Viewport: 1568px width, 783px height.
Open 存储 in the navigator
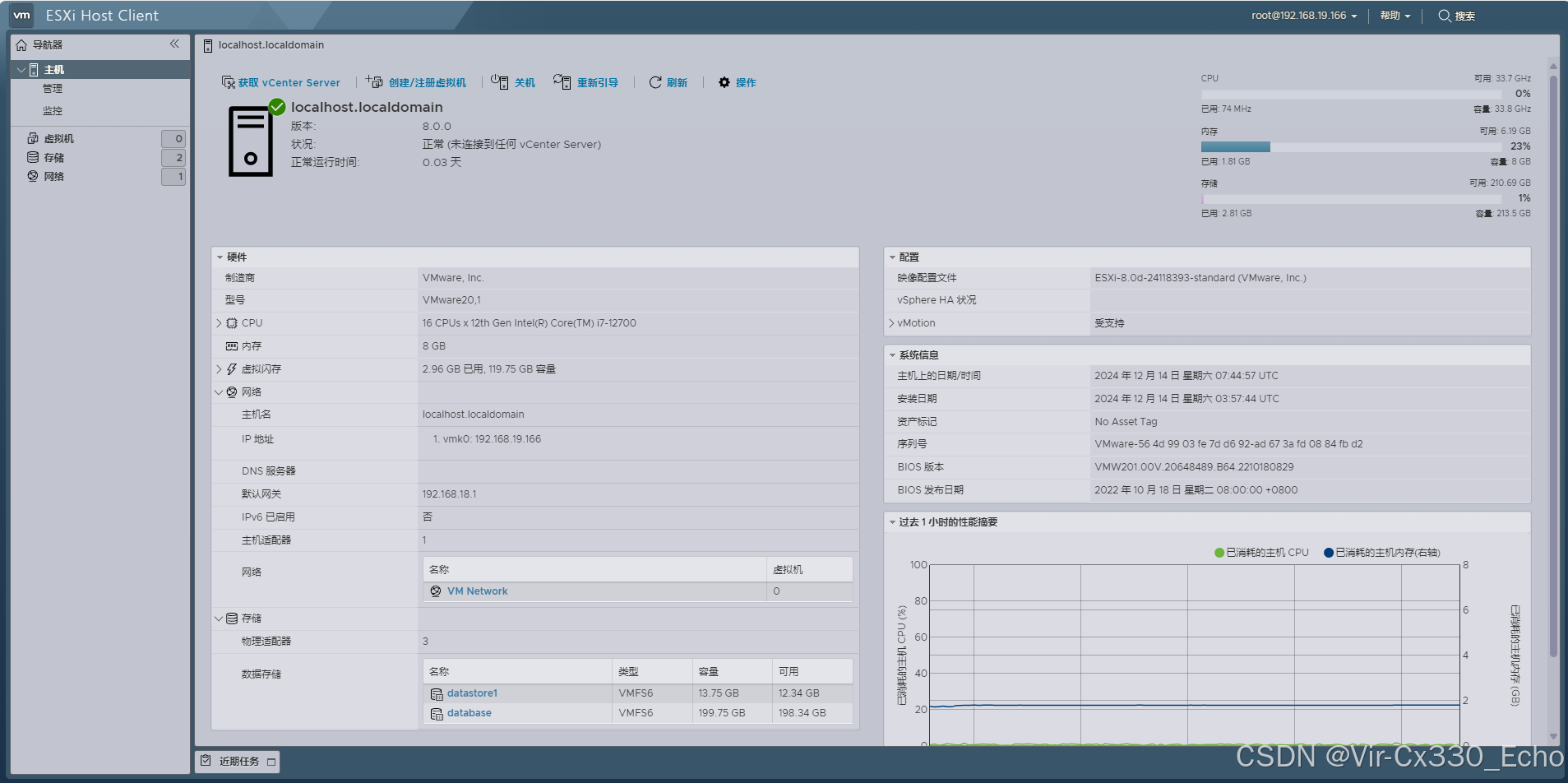point(54,158)
